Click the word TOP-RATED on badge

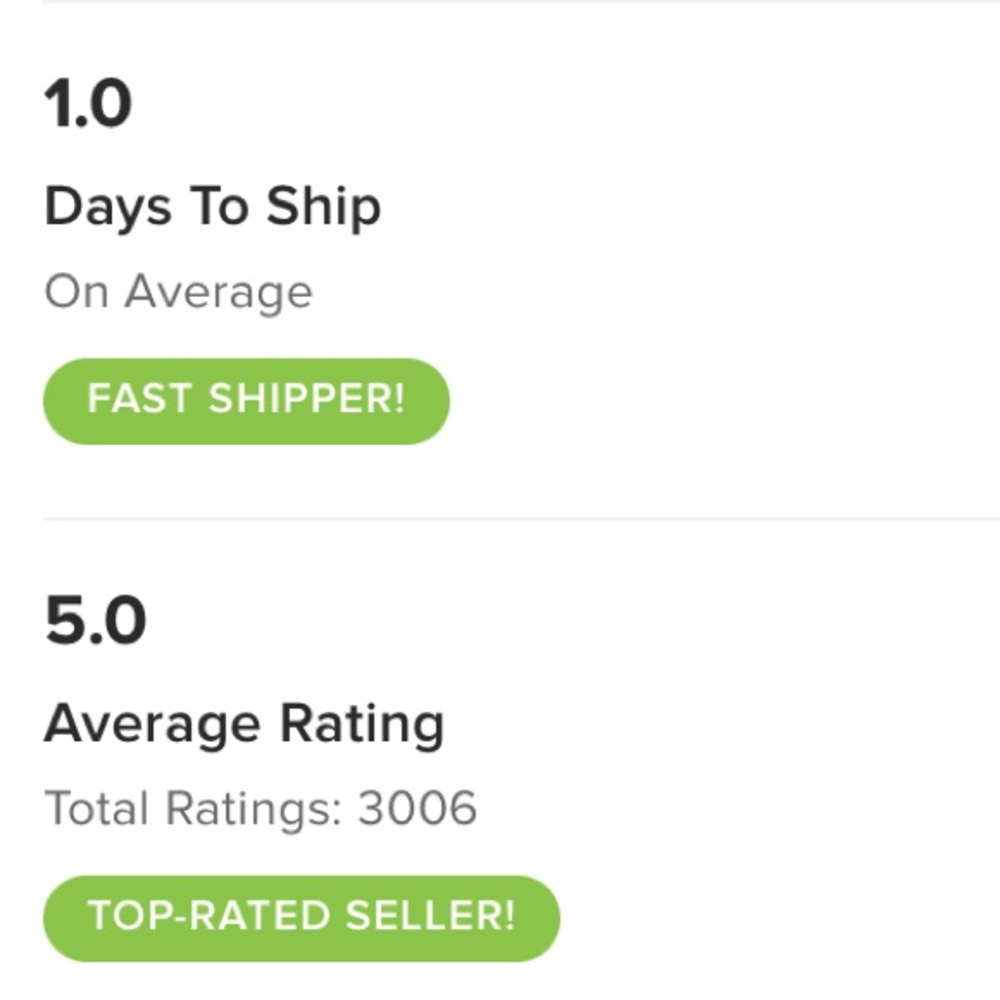[x=208, y=916]
